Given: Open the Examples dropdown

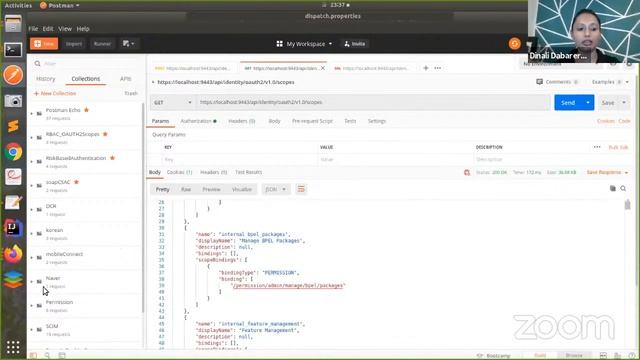Looking at the screenshot, I should click(x=610, y=82).
